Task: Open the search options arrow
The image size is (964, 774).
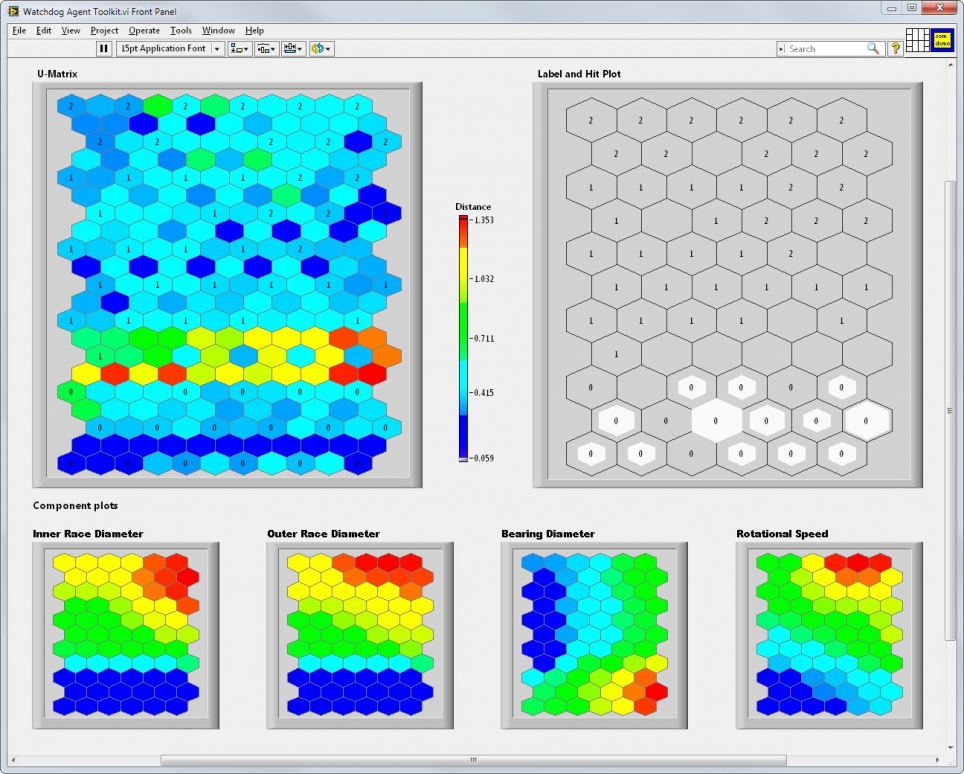Action: 781,48
